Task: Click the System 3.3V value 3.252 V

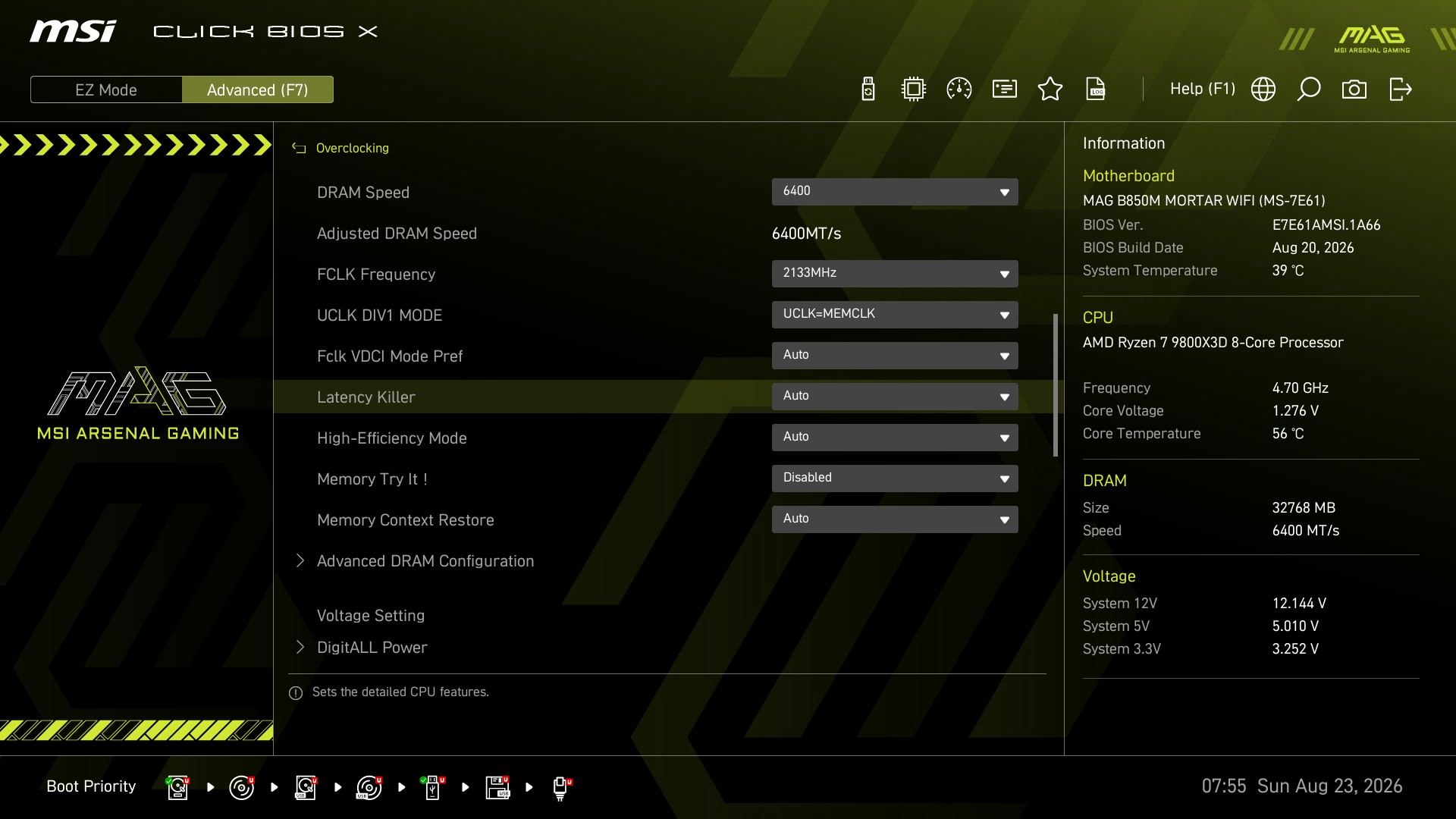Action: [1296, 649]
